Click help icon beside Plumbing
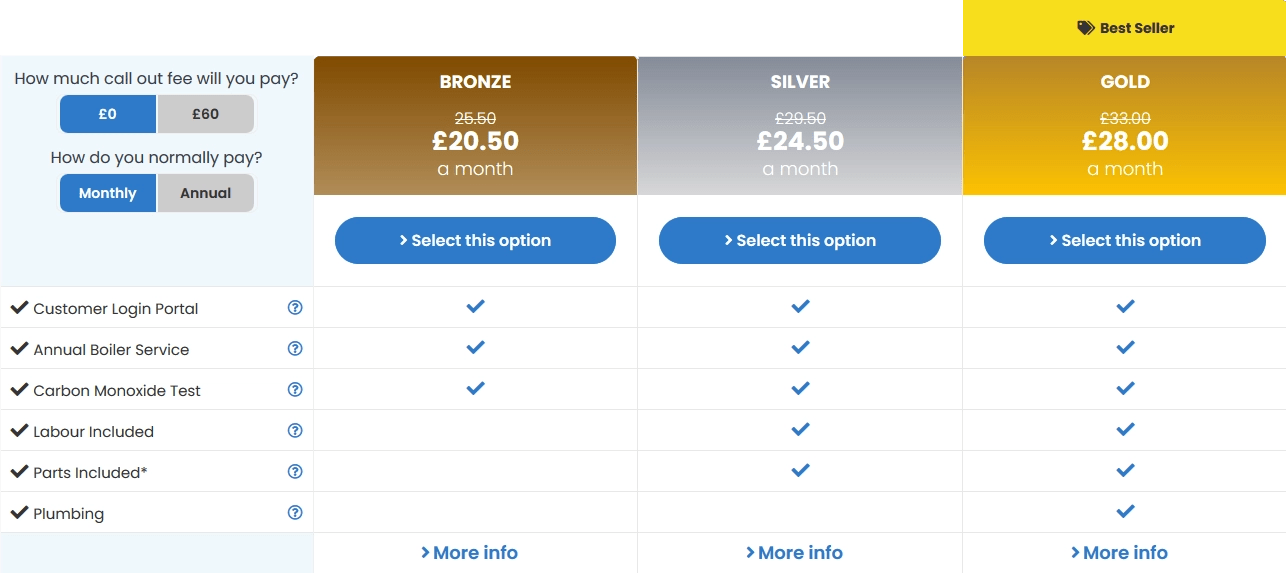This screenshot has width=1286, height=573. [295, 513]
